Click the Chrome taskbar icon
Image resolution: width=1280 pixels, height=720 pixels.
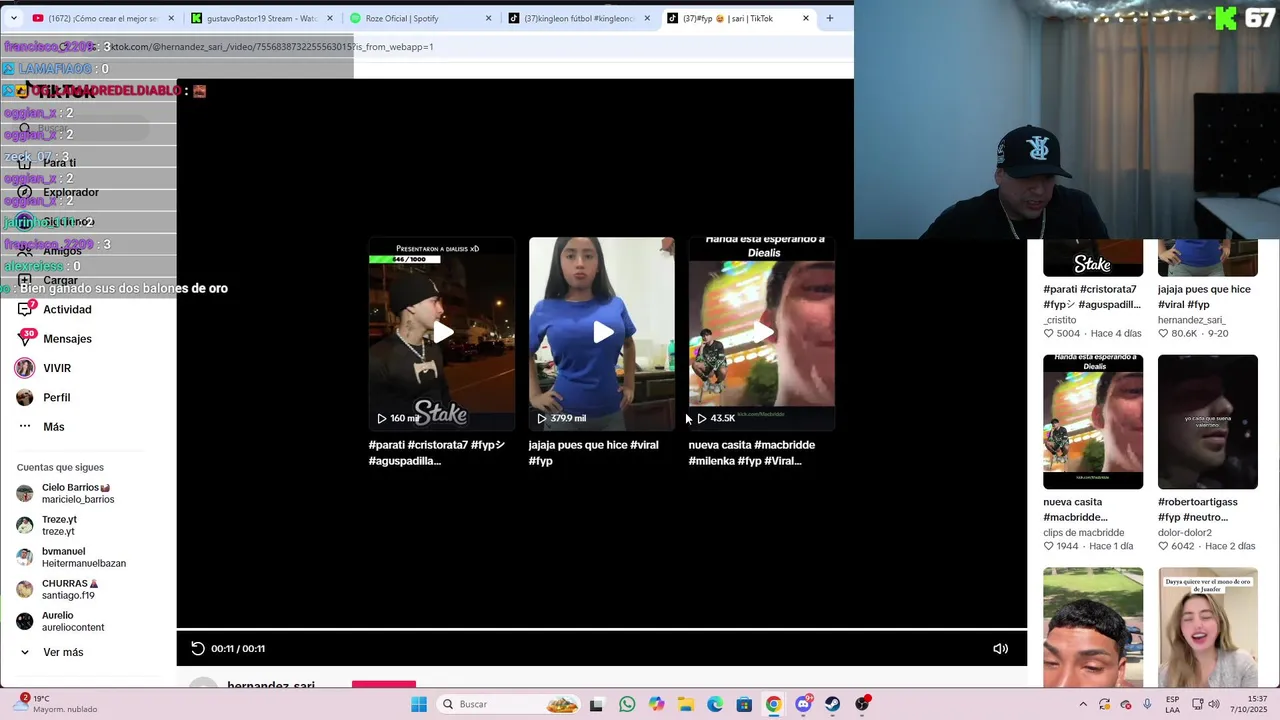(x=773, y=704)
